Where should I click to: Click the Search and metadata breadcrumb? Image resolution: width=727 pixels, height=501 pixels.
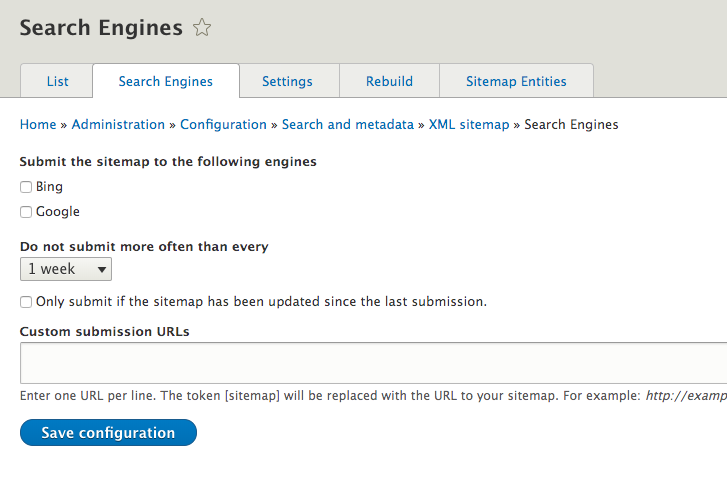[x=347, y=125]
